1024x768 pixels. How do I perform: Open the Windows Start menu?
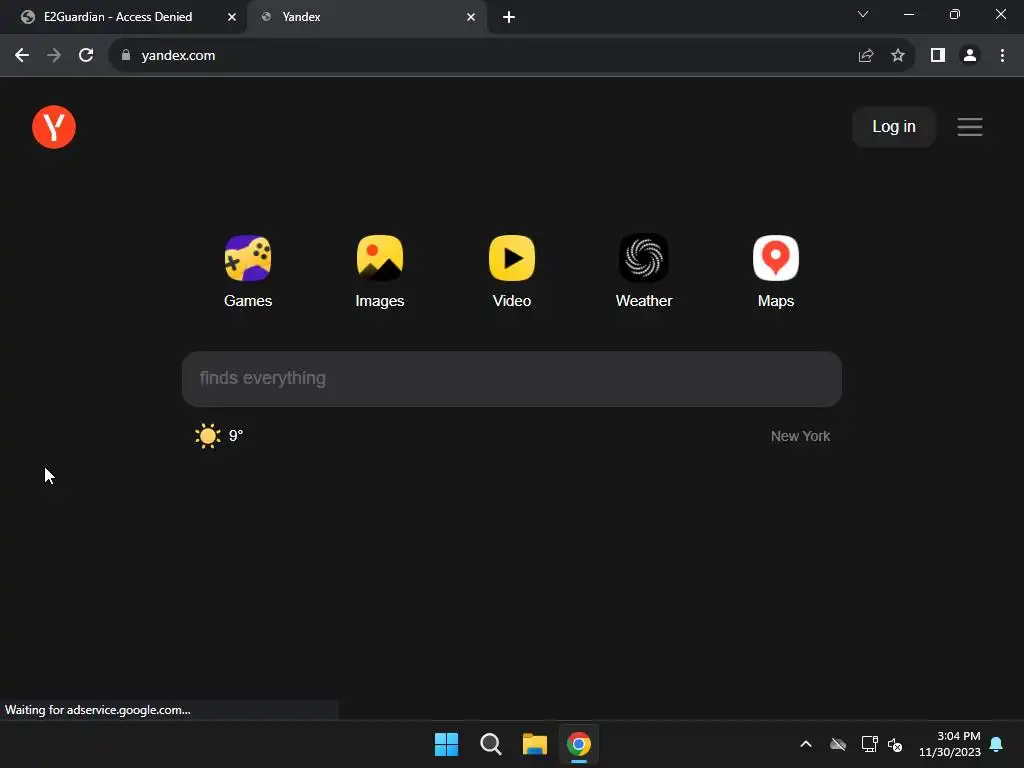tap(447, 744)
